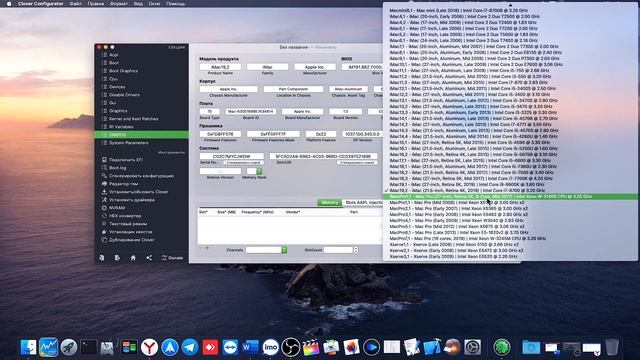Switch to Текстовый режим icon

[104, 224]
